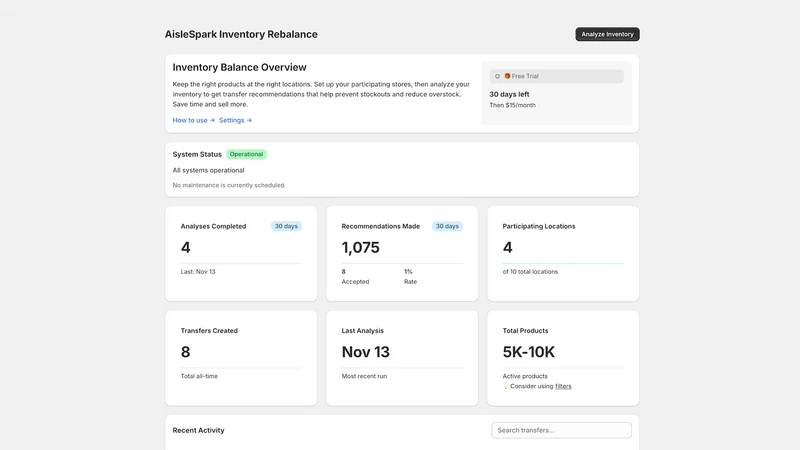Screen dimensions: 800x450
Task: Click the Participating Locations progress bar
Action: [x=563, y=263]
